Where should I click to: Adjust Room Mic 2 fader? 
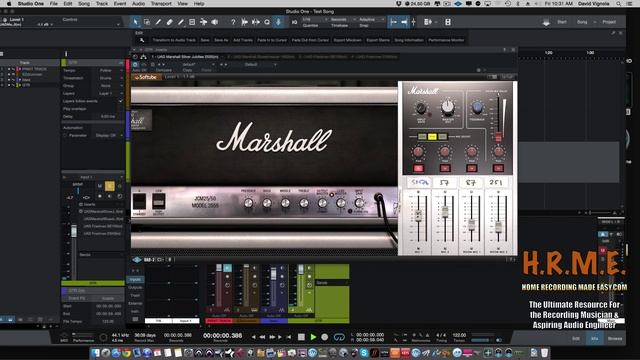498,227
